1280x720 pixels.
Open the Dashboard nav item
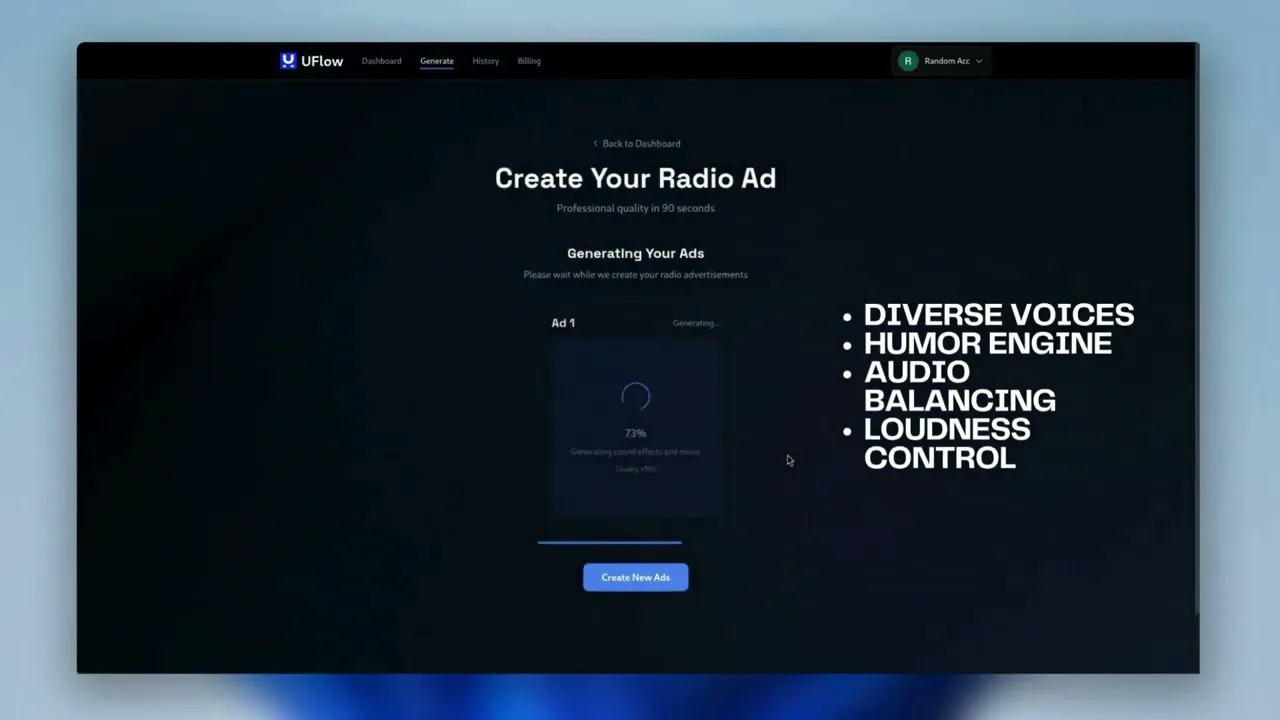point(381,61)
